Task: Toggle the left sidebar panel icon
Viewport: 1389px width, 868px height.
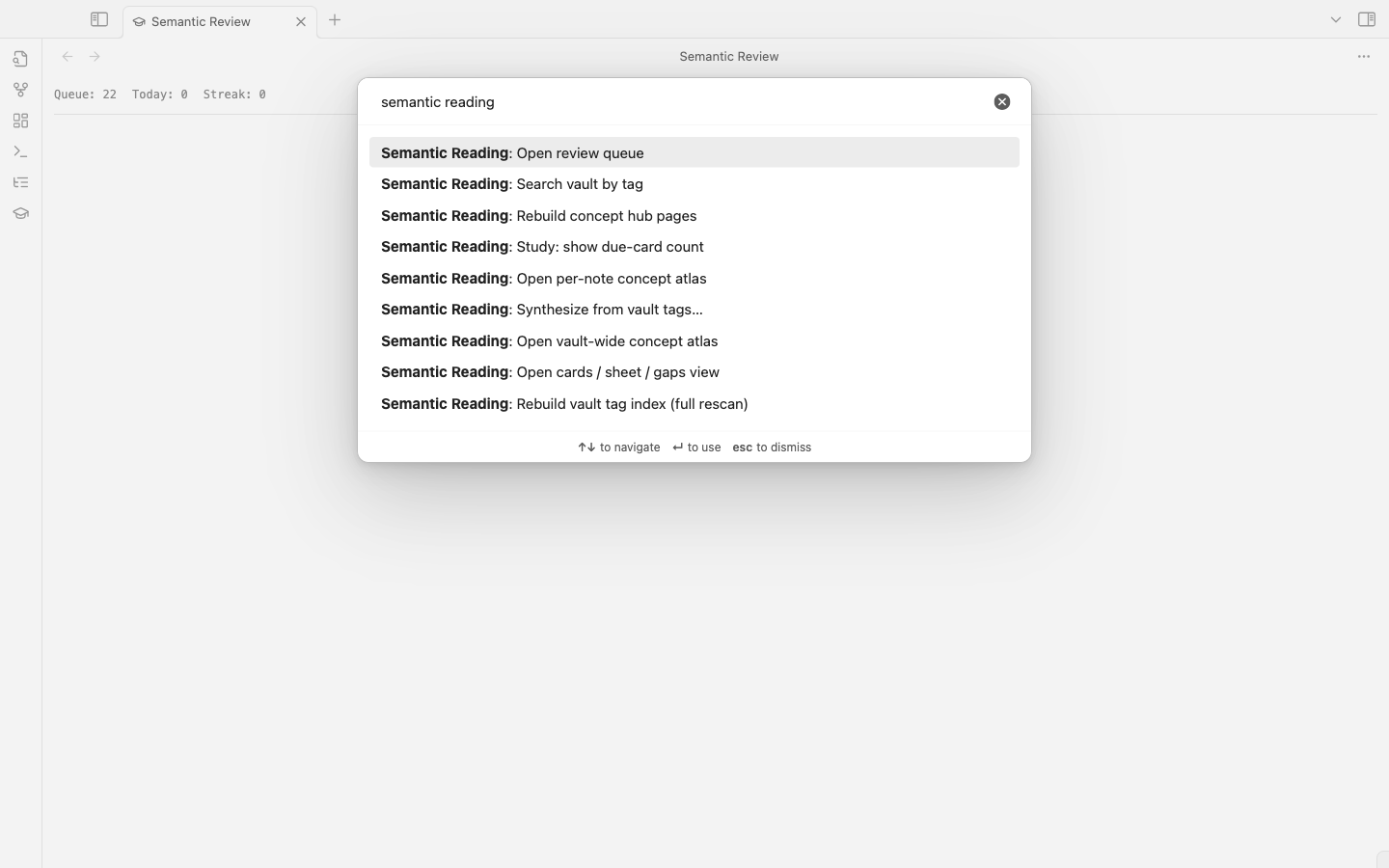Action: [99, 19]
